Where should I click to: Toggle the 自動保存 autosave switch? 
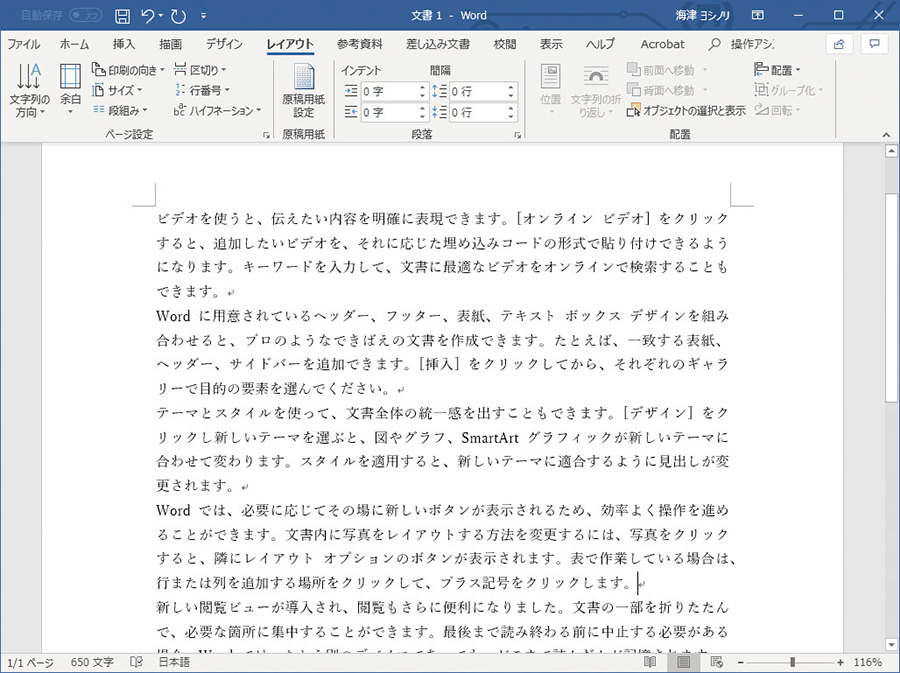click(84, 16)
